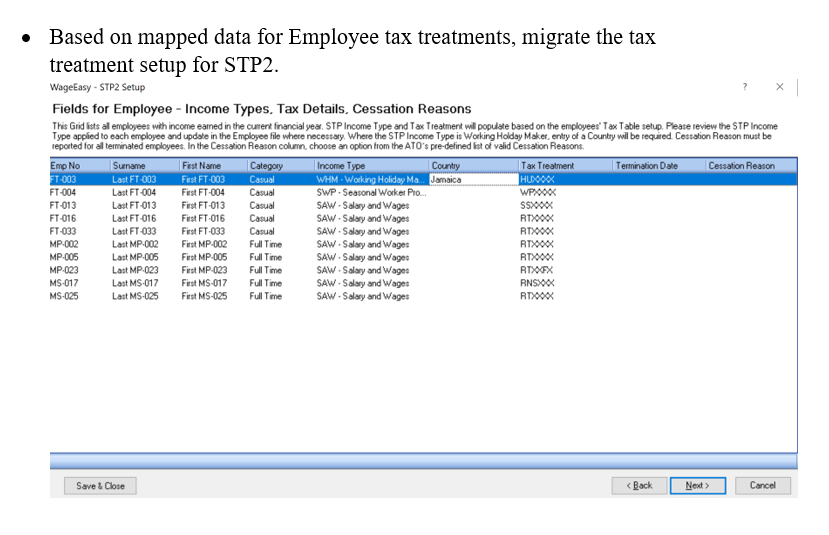Click the Income Type column header
Image resolution: width=829 pixels, height=535 pixels.
point(372,165)
